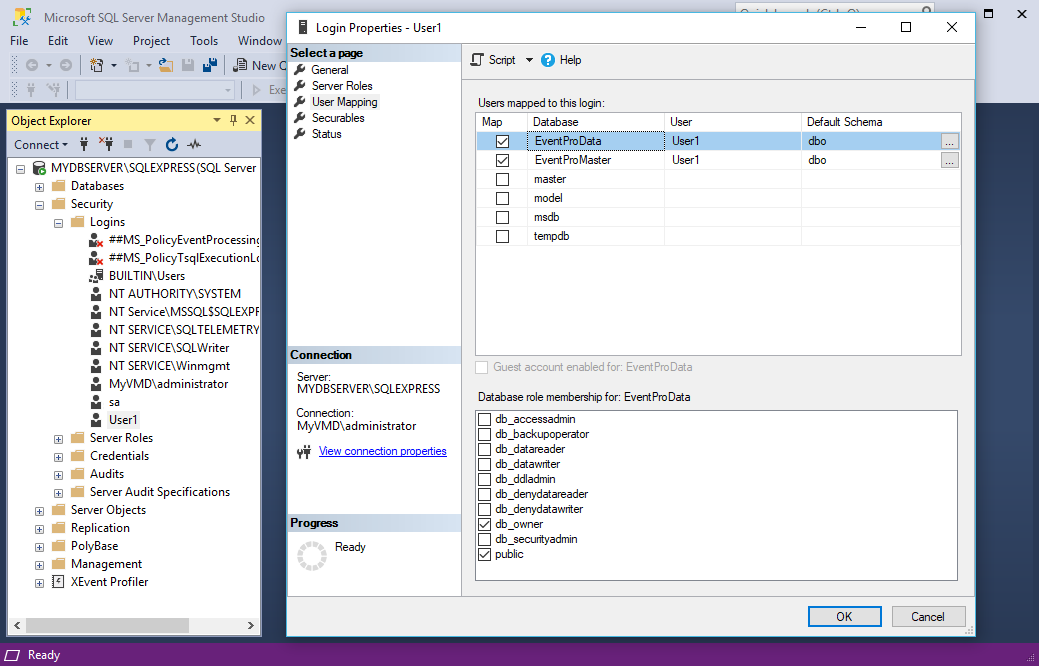This screenshot has height=666, width=1039.
Task: Click the Databases folder icon
Action: 59,186
